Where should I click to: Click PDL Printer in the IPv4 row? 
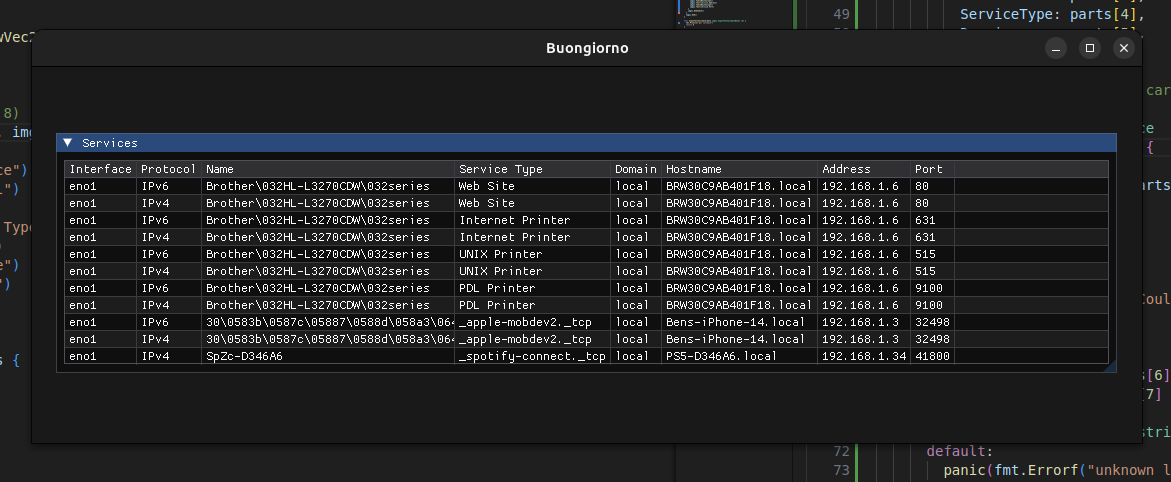497,306
